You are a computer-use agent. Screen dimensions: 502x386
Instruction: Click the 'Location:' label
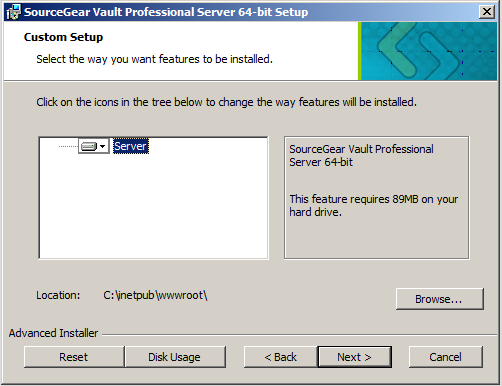[58, 295]
